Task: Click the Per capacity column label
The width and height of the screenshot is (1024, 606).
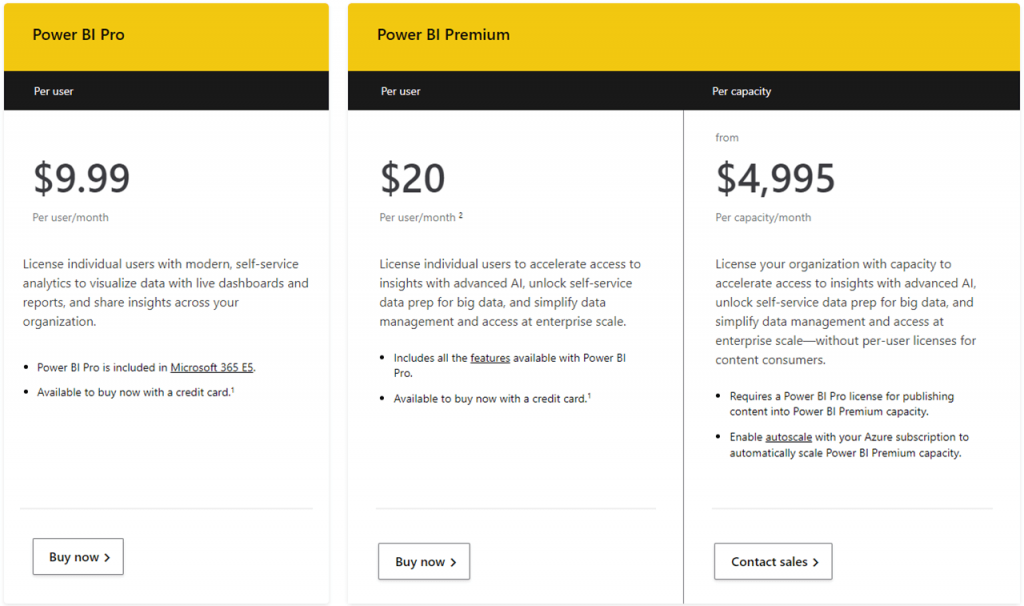Action: click(741, 91)
